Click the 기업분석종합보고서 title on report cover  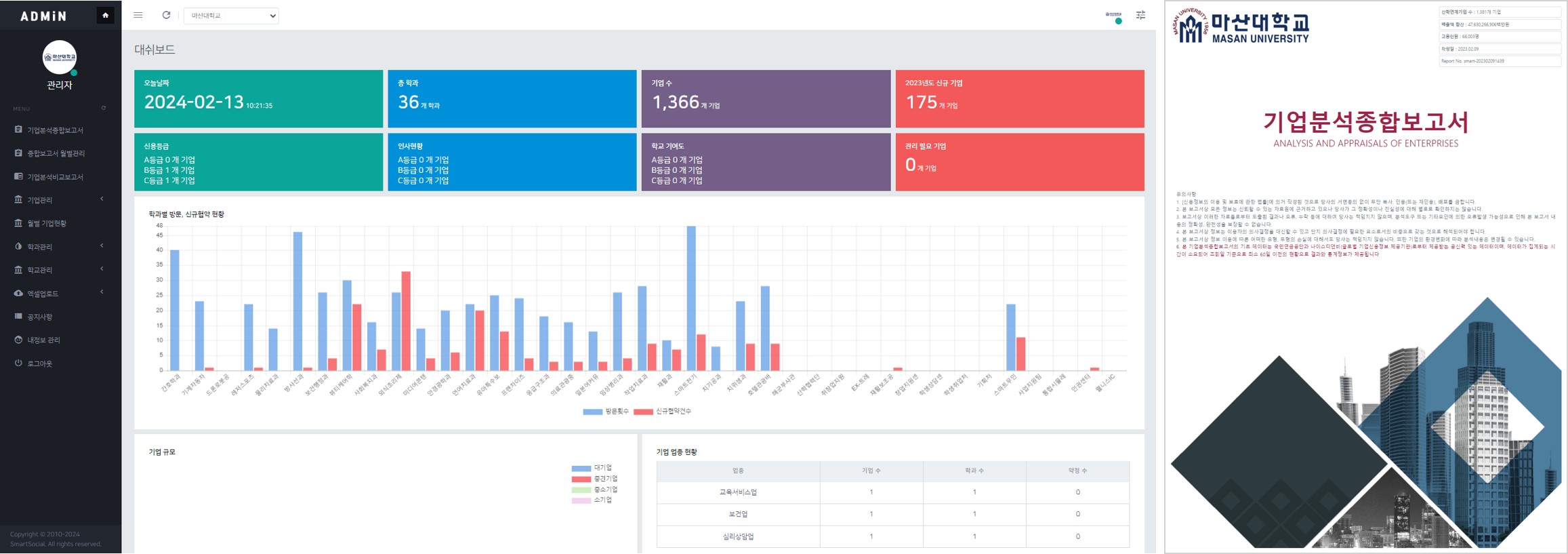point(1365,123)
